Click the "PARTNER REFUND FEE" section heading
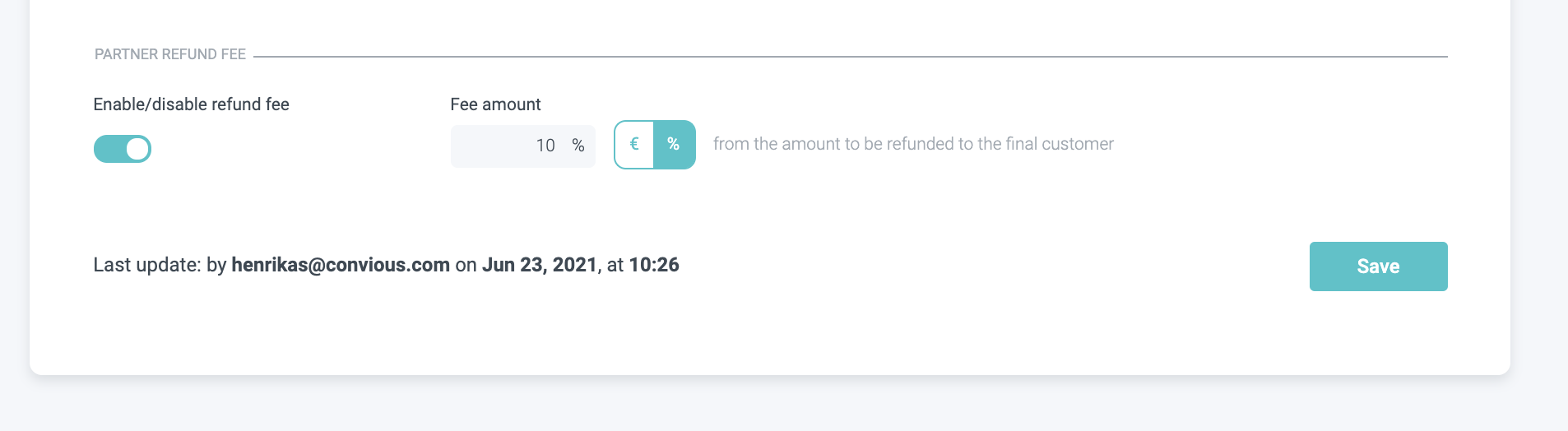 click(x=170, y=54)
